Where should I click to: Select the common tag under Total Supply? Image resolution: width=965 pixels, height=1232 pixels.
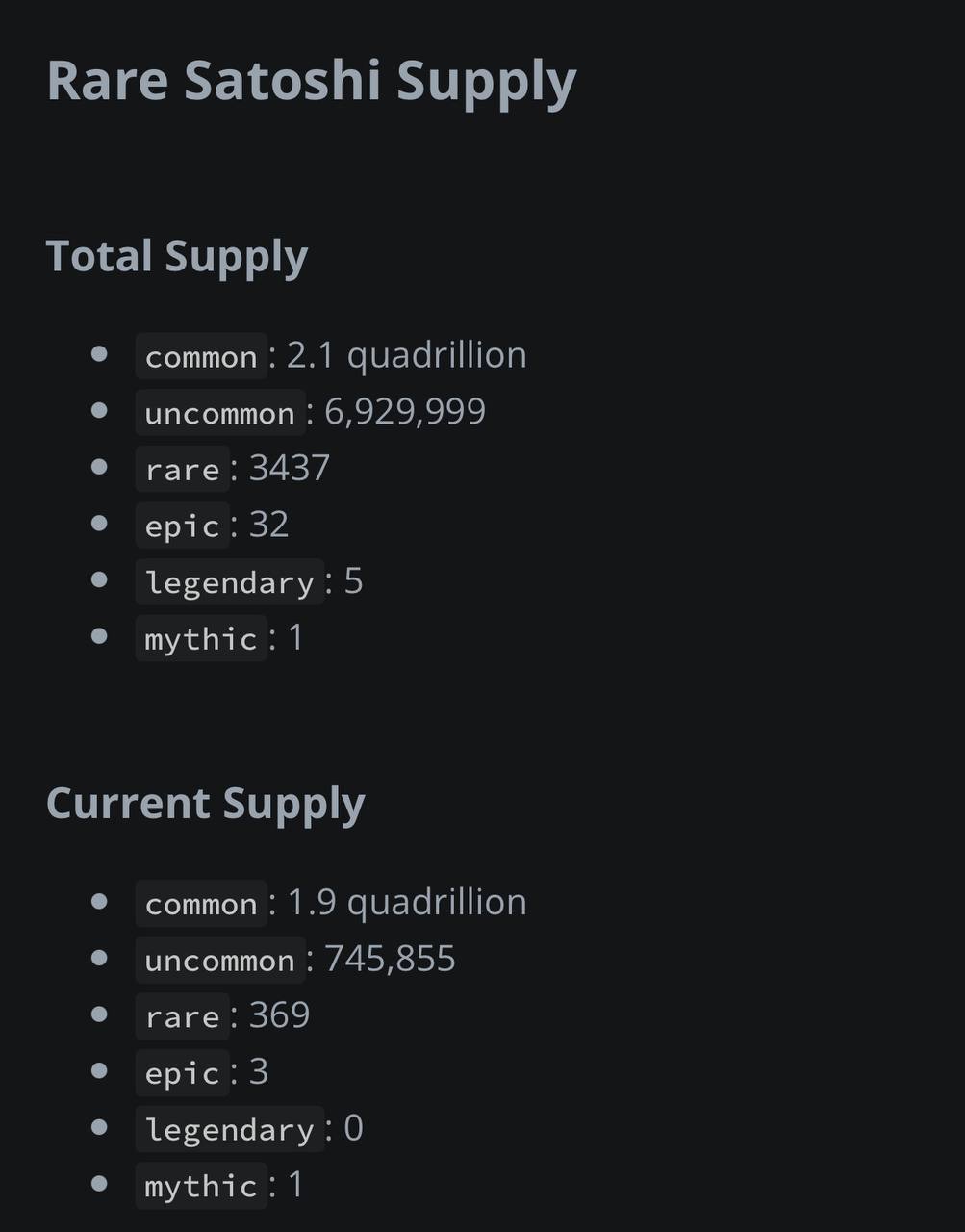[x=201, y=356]
